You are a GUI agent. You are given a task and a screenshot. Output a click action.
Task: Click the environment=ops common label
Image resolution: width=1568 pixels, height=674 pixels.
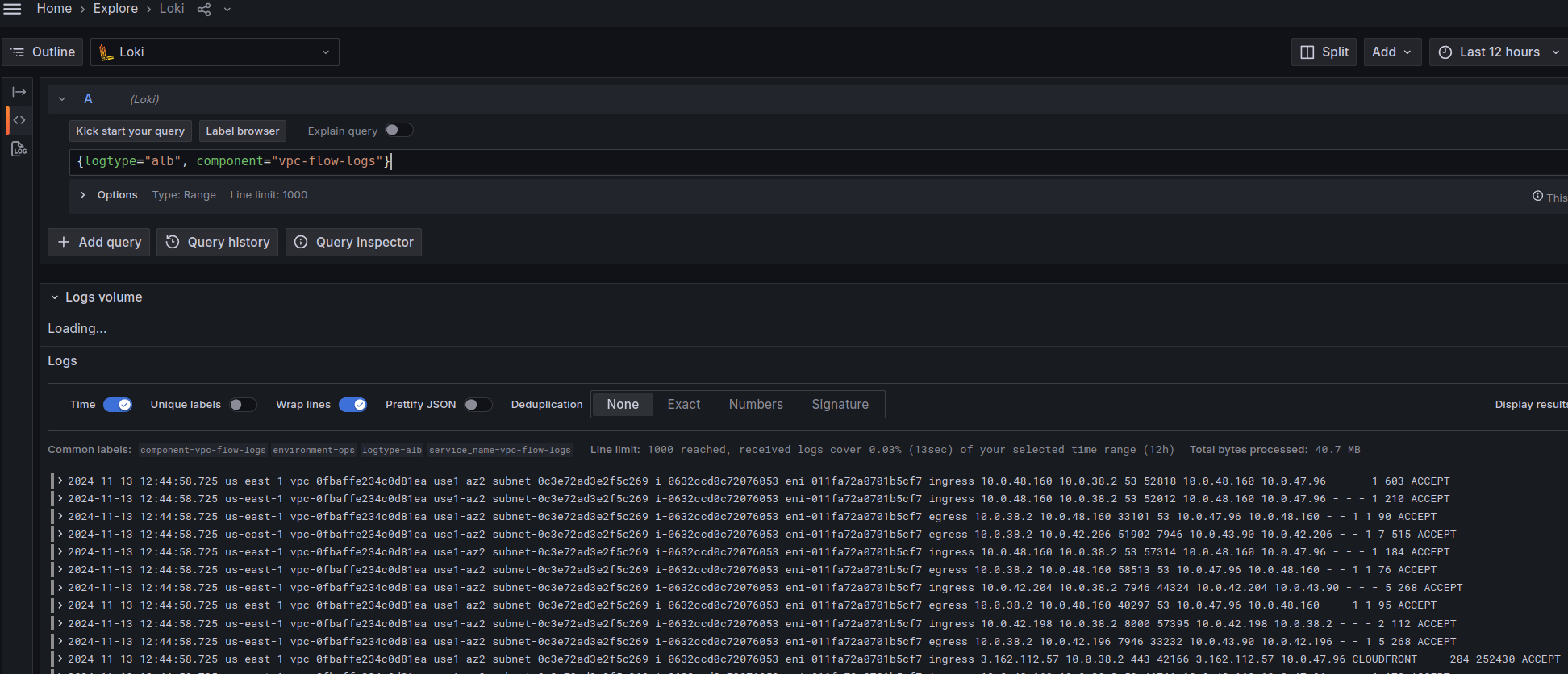tap(314, 450)
